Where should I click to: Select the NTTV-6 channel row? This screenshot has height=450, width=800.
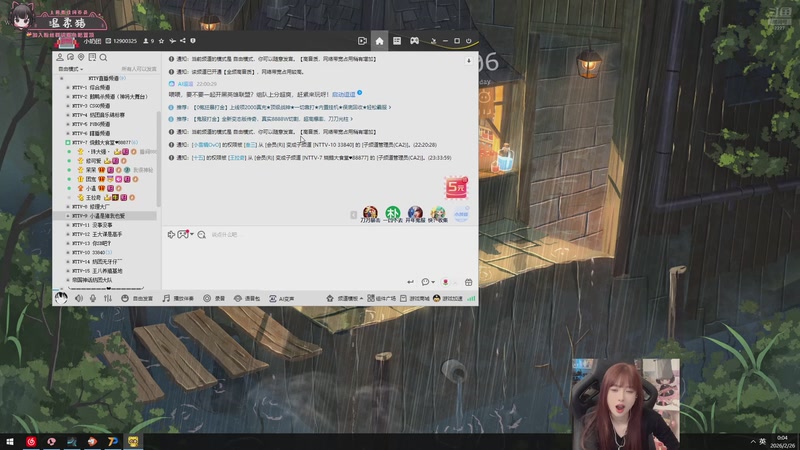click(105, 133)
